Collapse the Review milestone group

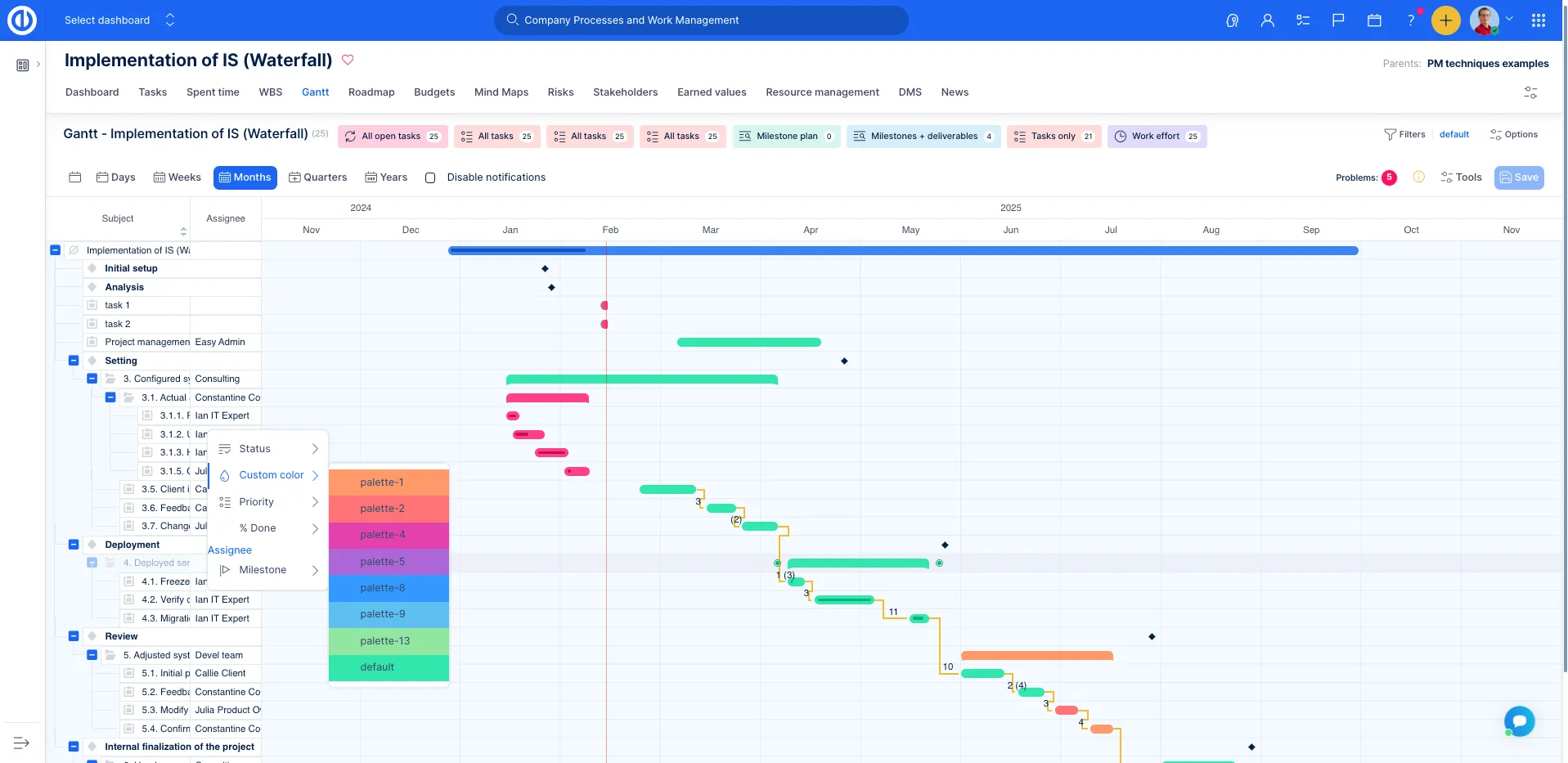click(74, 636)
